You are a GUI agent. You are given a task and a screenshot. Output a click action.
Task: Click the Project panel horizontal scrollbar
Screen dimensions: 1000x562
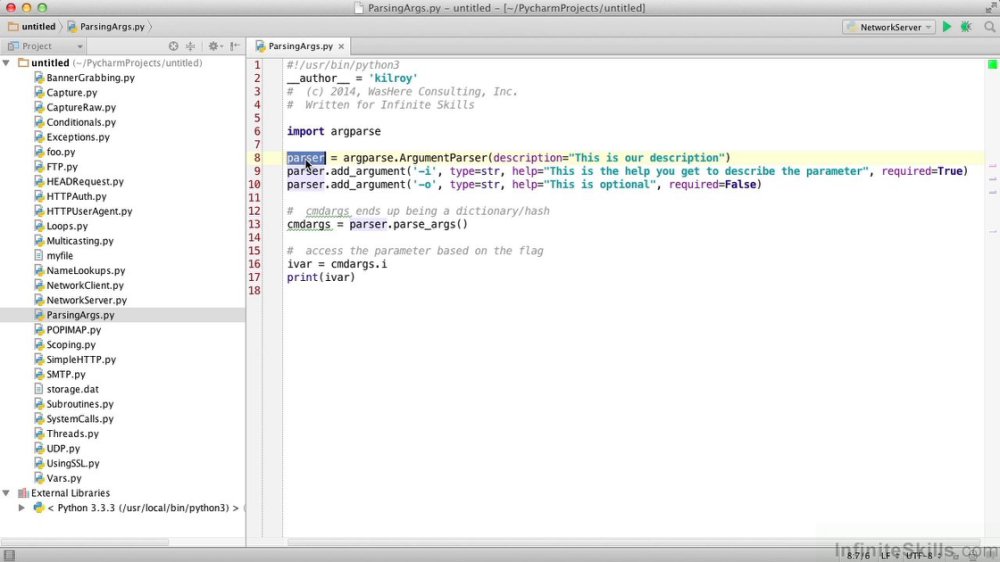tap(86, 542)
